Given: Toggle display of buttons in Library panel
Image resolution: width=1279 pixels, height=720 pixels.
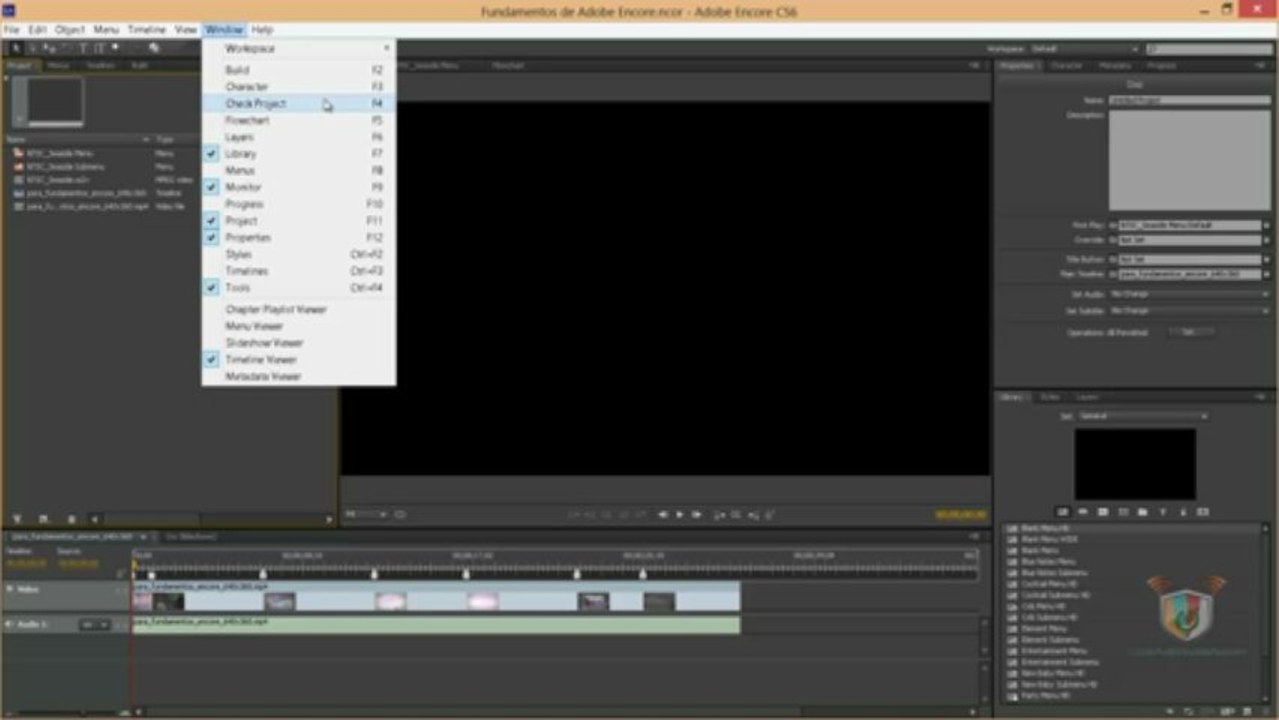Looking at the screenshot, I should [1083, 512].
